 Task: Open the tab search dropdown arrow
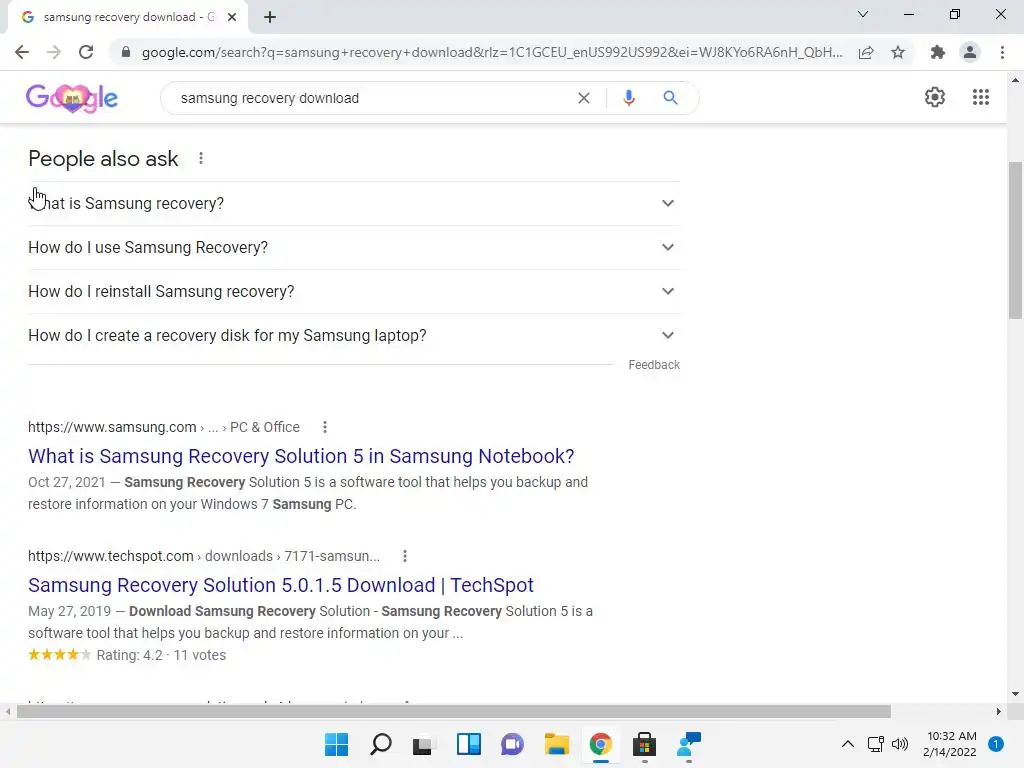click(x=863, y=14)
